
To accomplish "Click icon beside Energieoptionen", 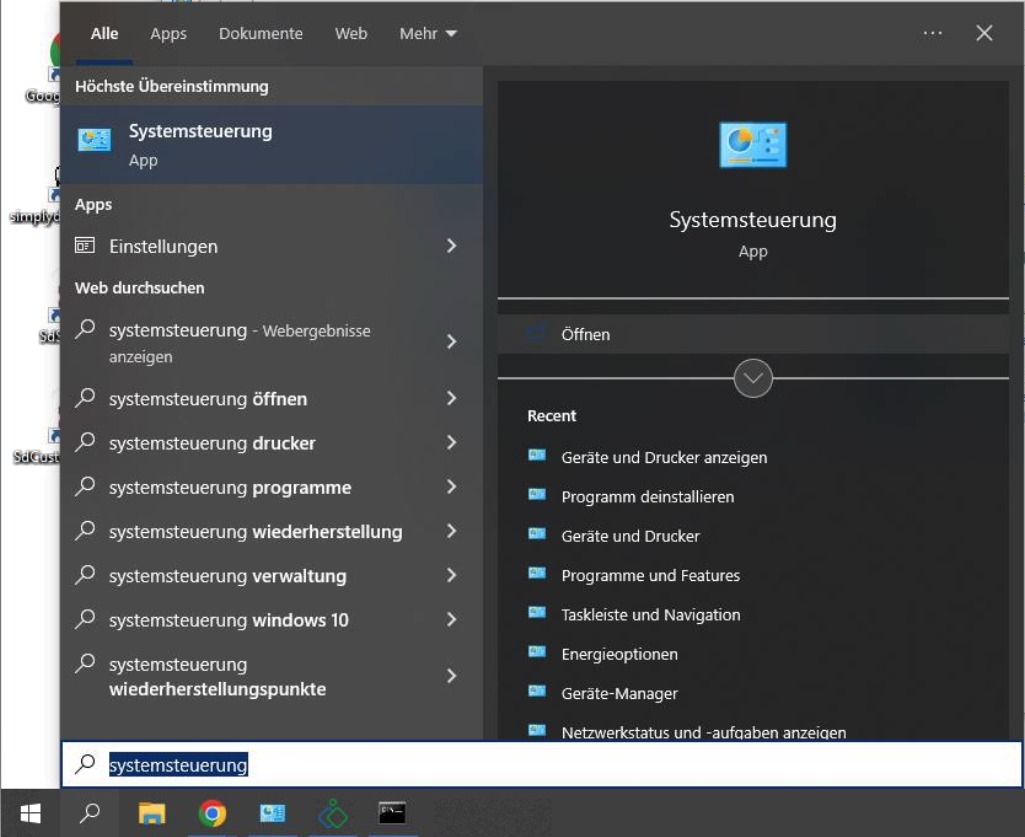I will point(537,652).
